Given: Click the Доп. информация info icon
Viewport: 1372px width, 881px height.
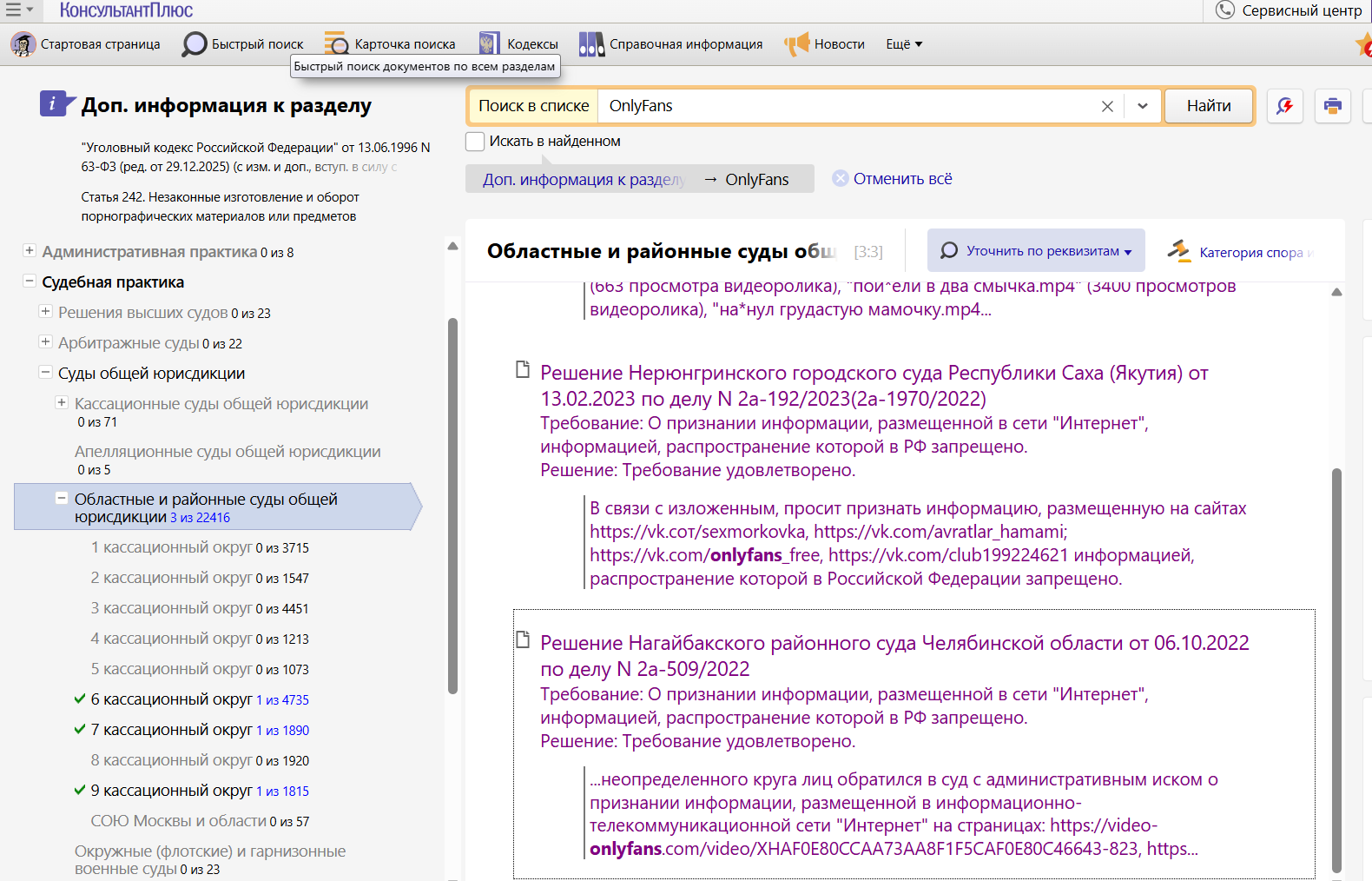Looking at the screenshot, I should pyautogui.click(x=57, y=104).
